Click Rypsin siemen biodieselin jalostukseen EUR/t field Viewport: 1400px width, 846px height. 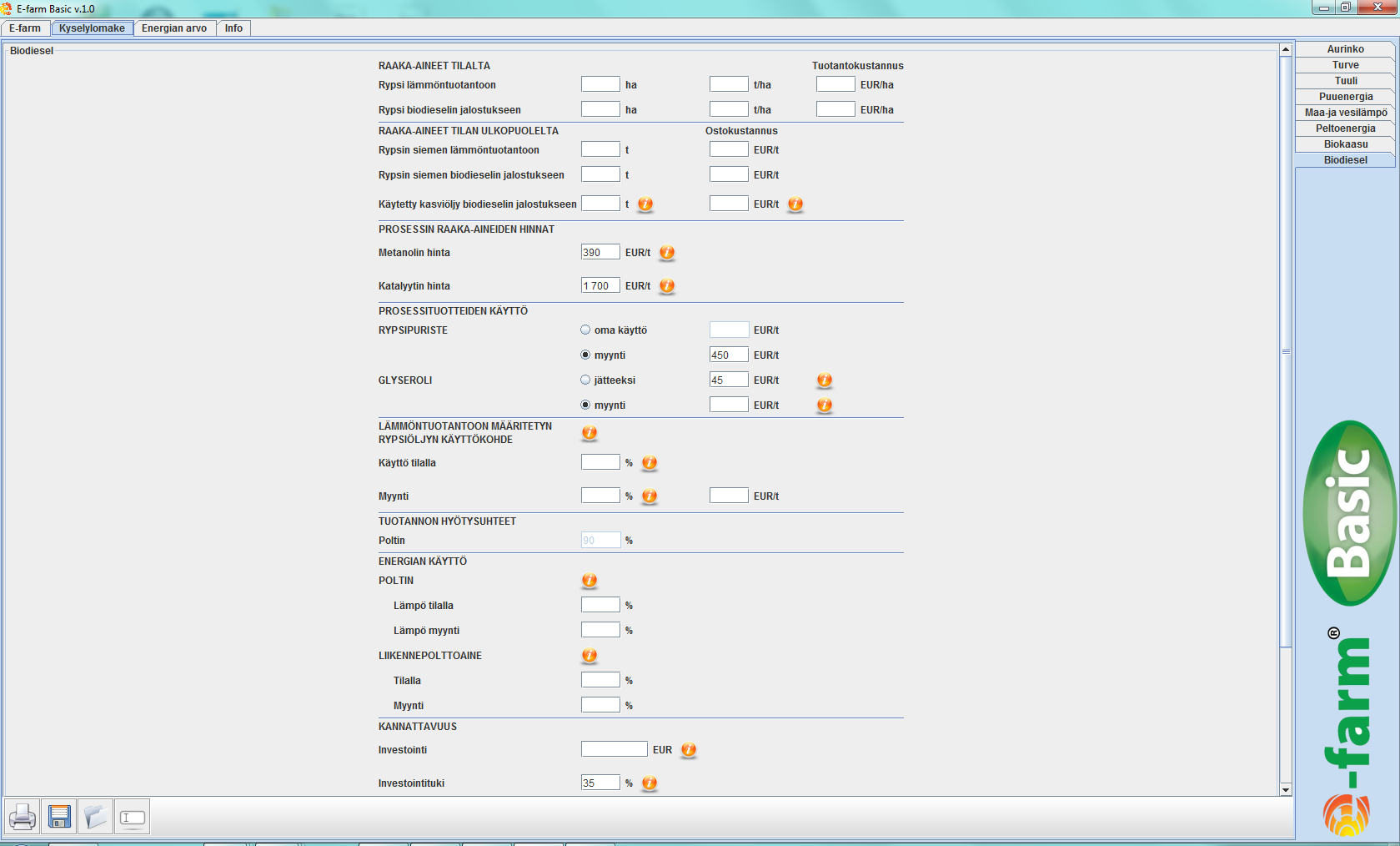(x=729, y=174)
